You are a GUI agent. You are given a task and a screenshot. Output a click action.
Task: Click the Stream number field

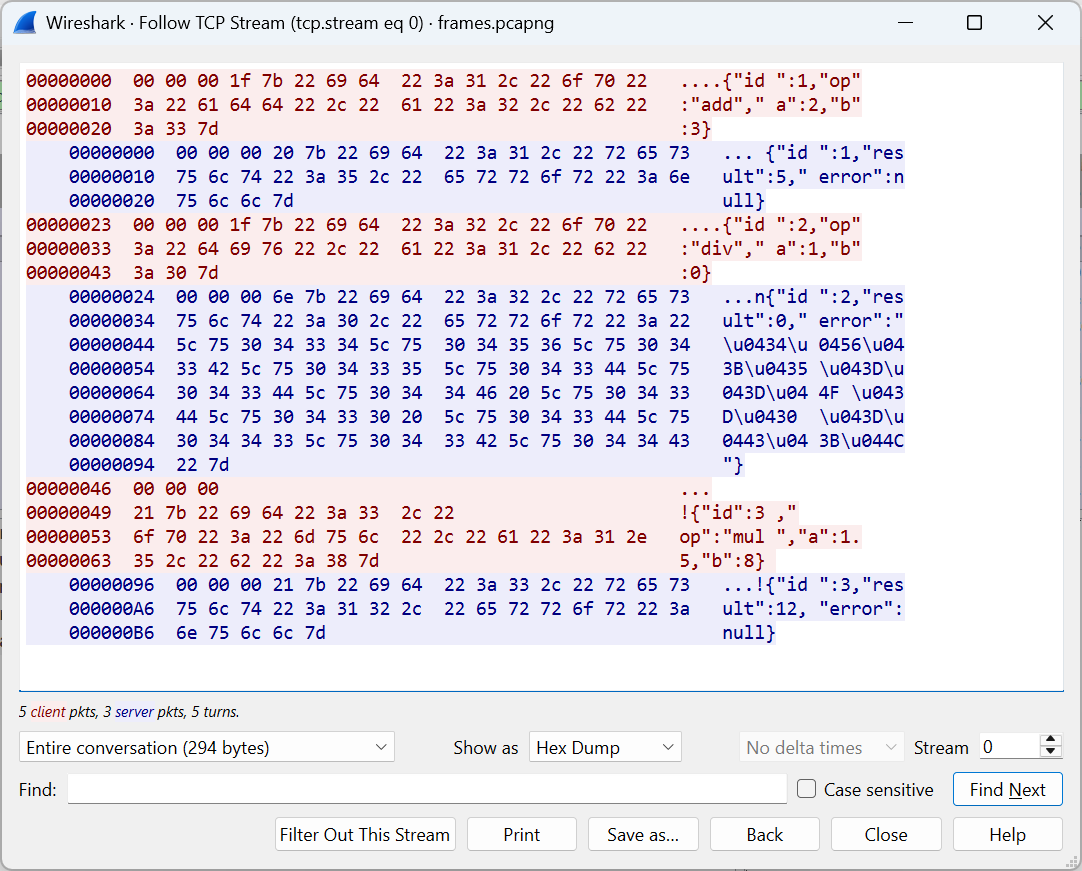[1010, 747]
